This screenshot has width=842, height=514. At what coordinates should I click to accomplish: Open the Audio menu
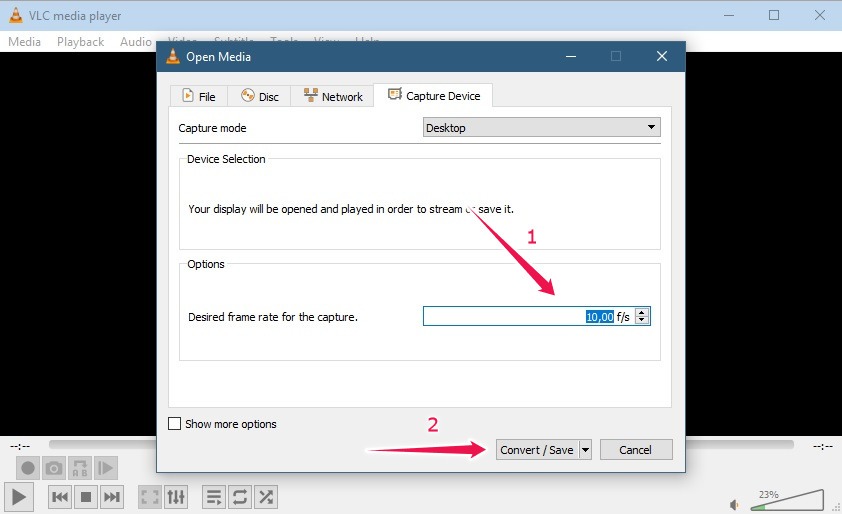[135, 41]
